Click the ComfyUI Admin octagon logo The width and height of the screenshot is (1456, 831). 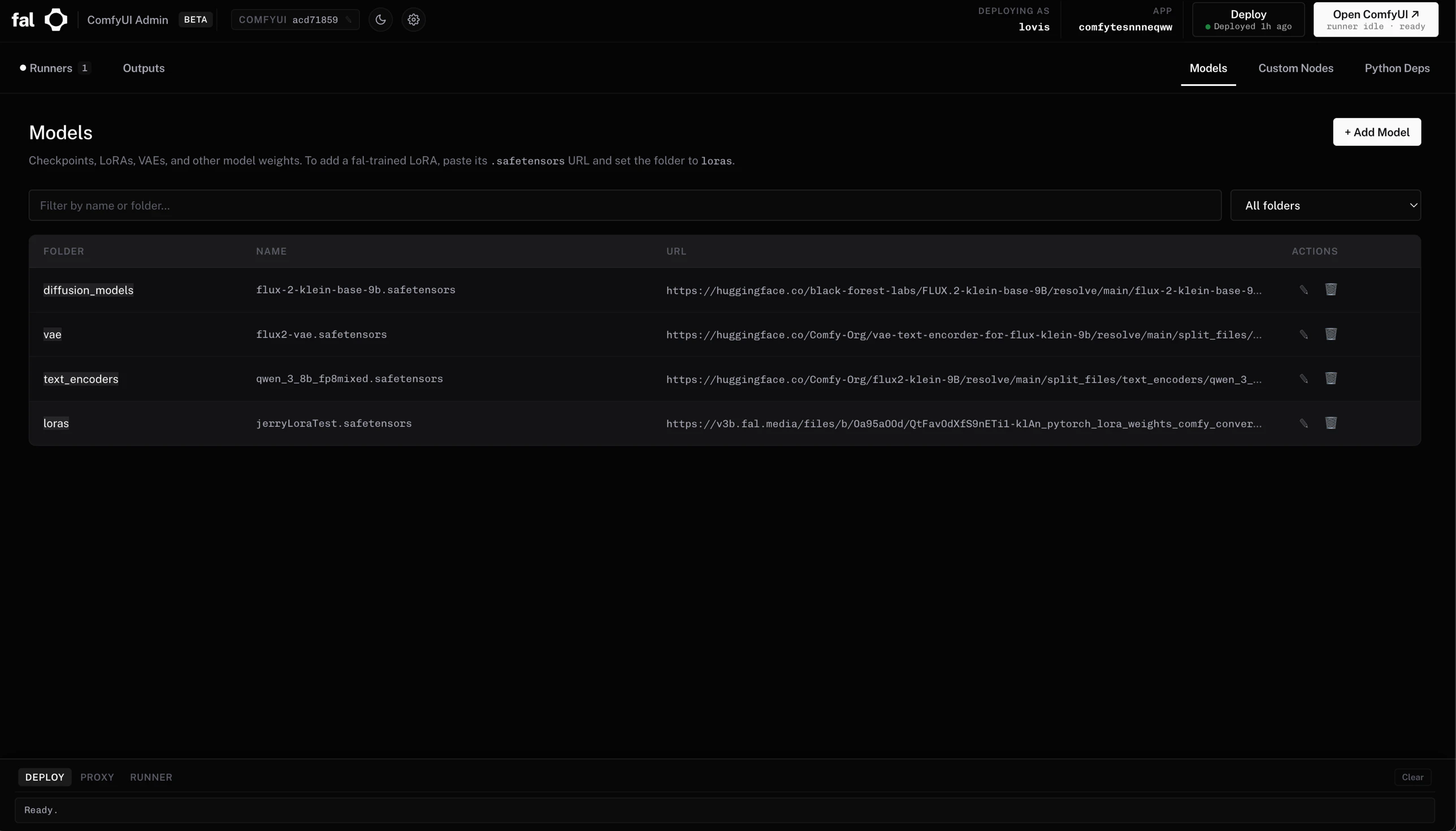[57, 19]
